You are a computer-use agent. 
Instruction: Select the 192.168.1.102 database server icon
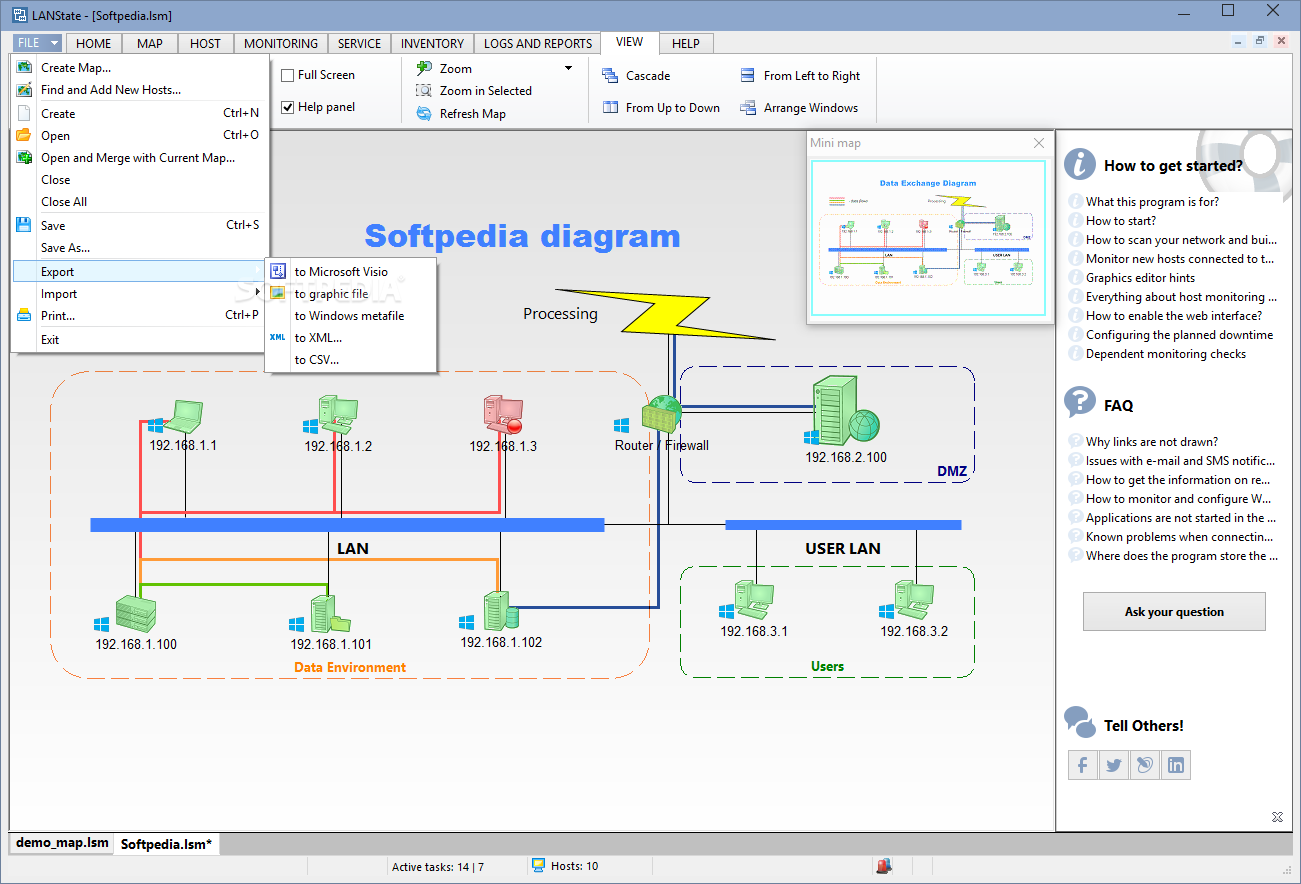click(x=500, y=611)
